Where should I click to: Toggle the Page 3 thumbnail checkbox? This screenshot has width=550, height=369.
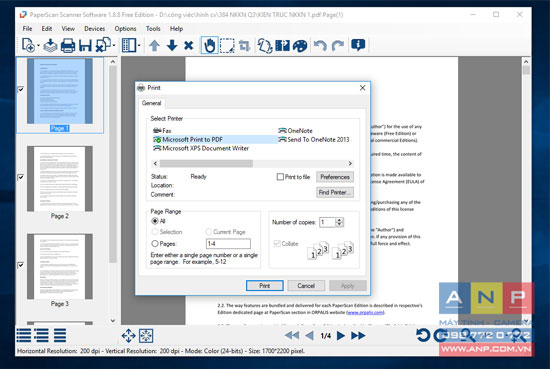click(21, 265)
